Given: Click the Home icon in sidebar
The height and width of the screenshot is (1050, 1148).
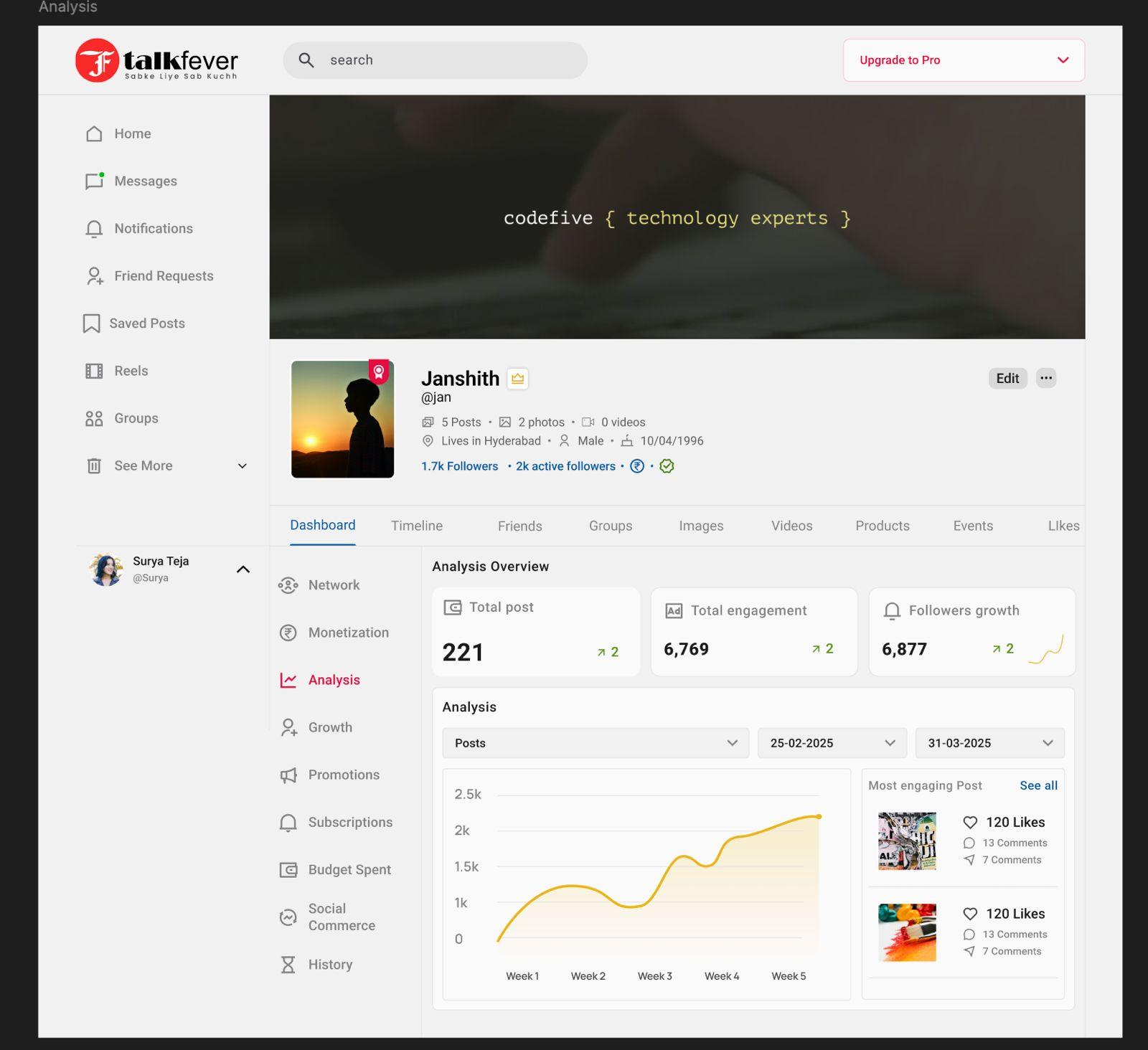Looking at the screenshot, I should pyautogui.click(x=94, y=134).
